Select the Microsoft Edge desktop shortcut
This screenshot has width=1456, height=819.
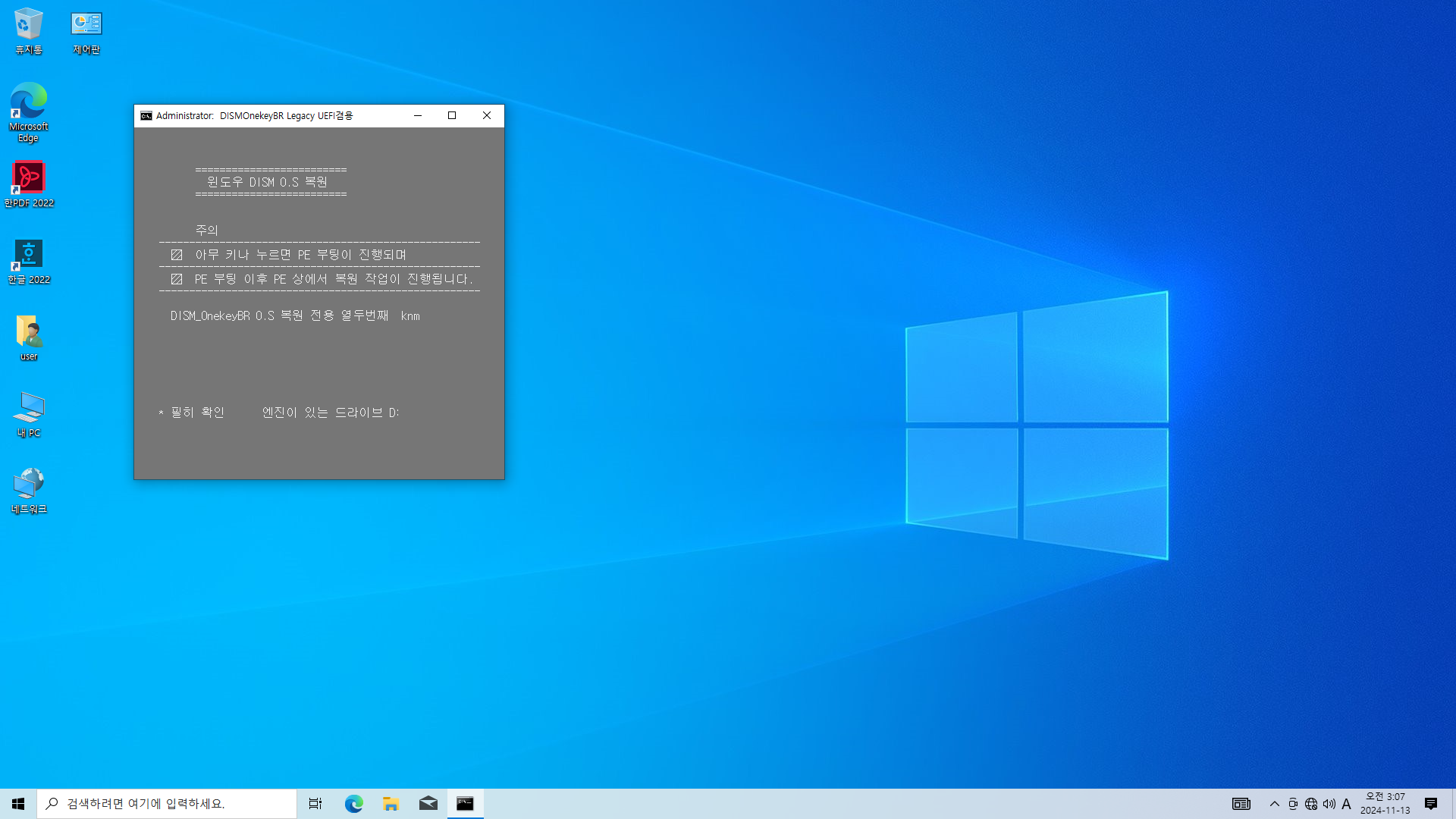(29, 112)
